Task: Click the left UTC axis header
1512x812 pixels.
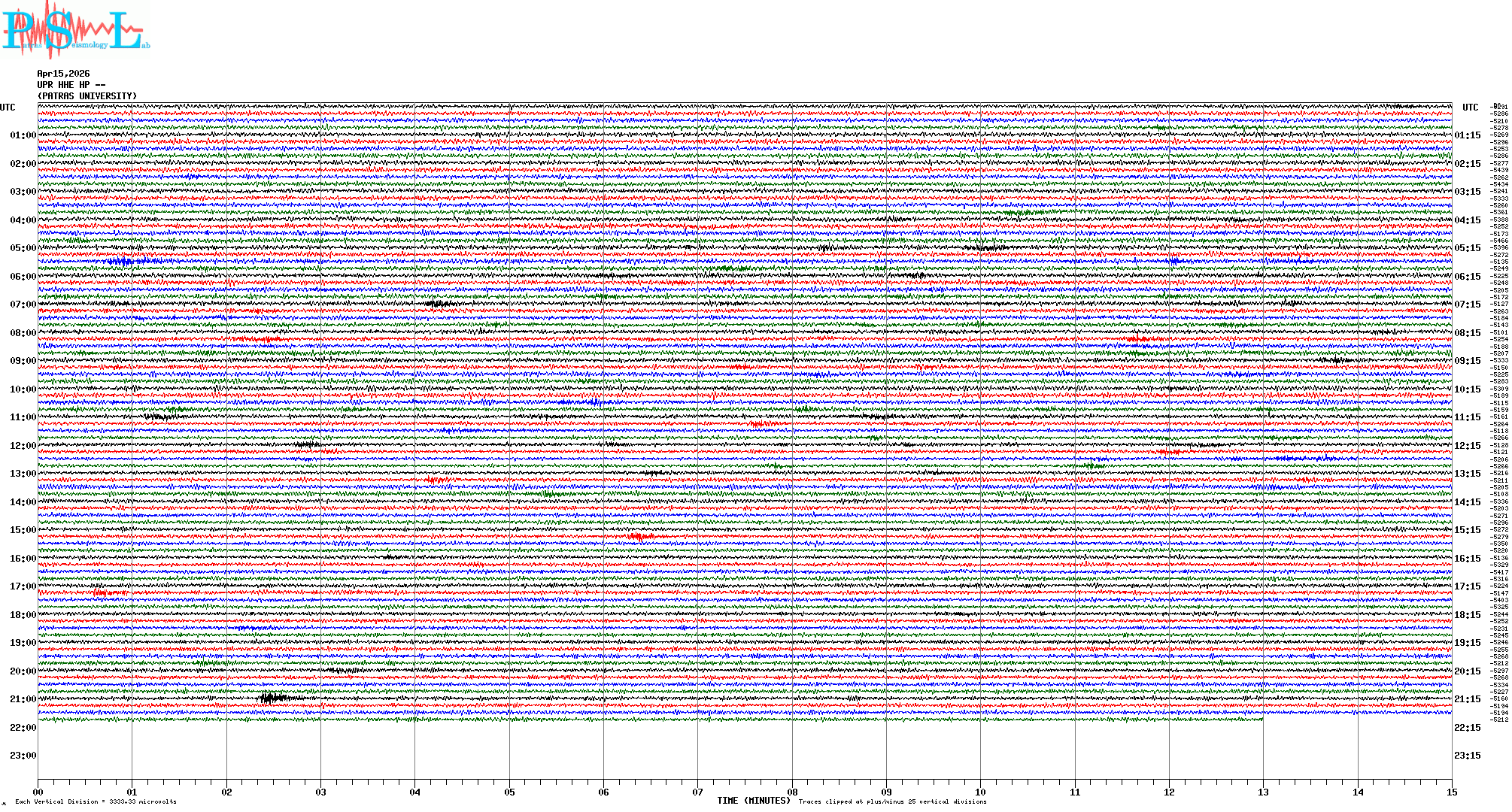Action: point(8,108)
